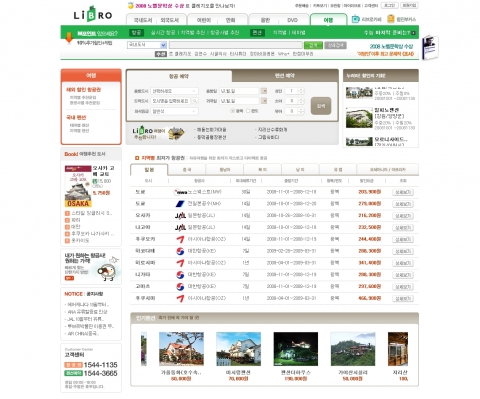
Task: Click the NWA airline logo in the (MW) row
Action: pos(180,192)
